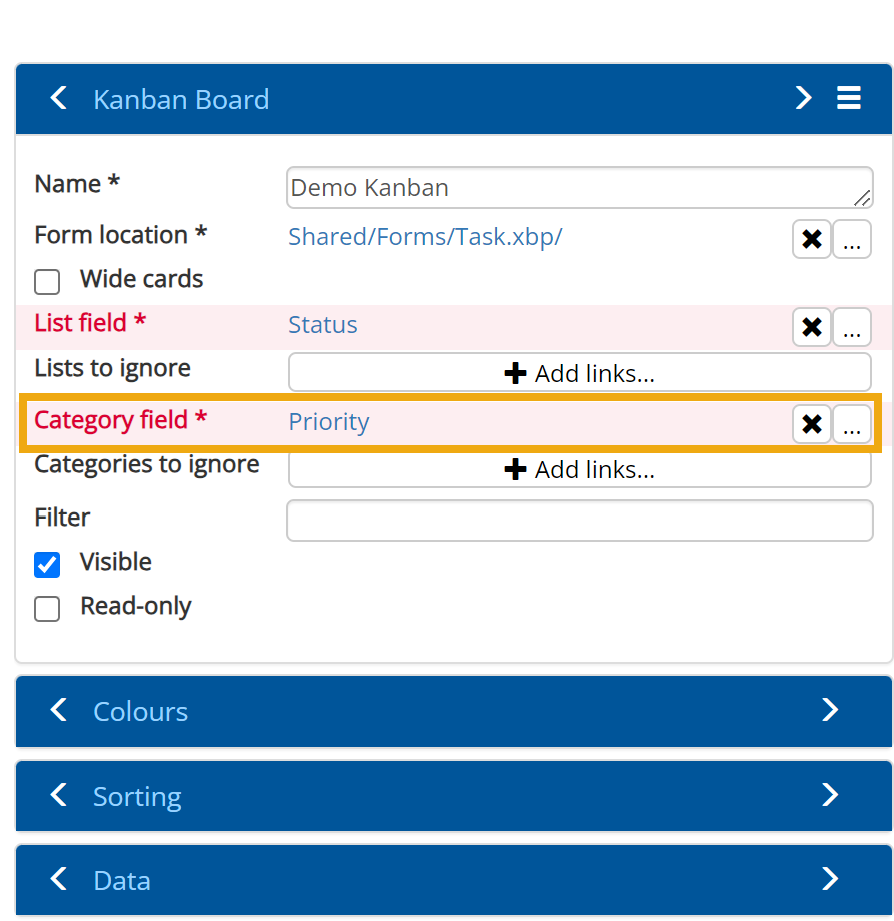This screenshot has height=921, width=894.
Task: Open the Kanban Board hamburger menu
Action: [849, 98]
